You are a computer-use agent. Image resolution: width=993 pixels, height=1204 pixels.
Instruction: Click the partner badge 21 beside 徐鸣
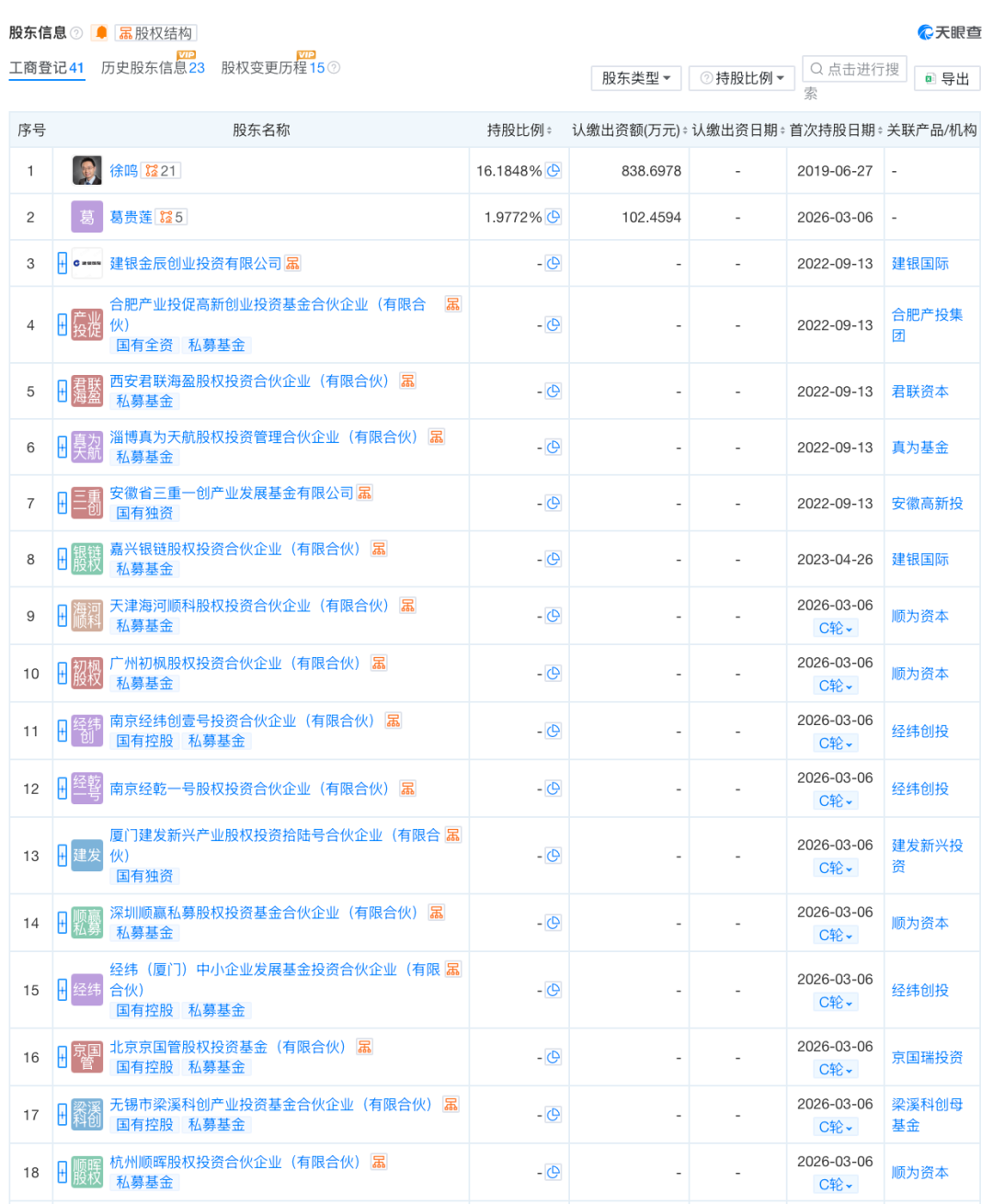159,170
